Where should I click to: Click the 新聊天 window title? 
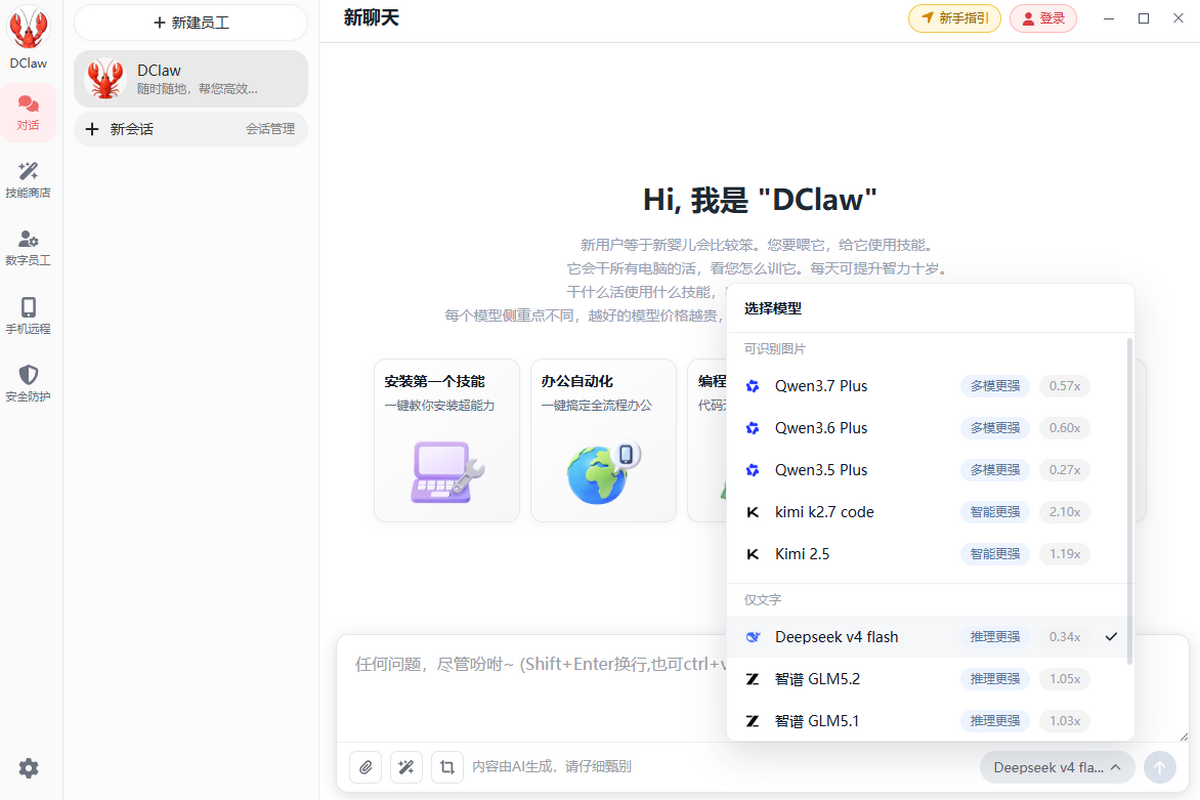tap(371, 17)
